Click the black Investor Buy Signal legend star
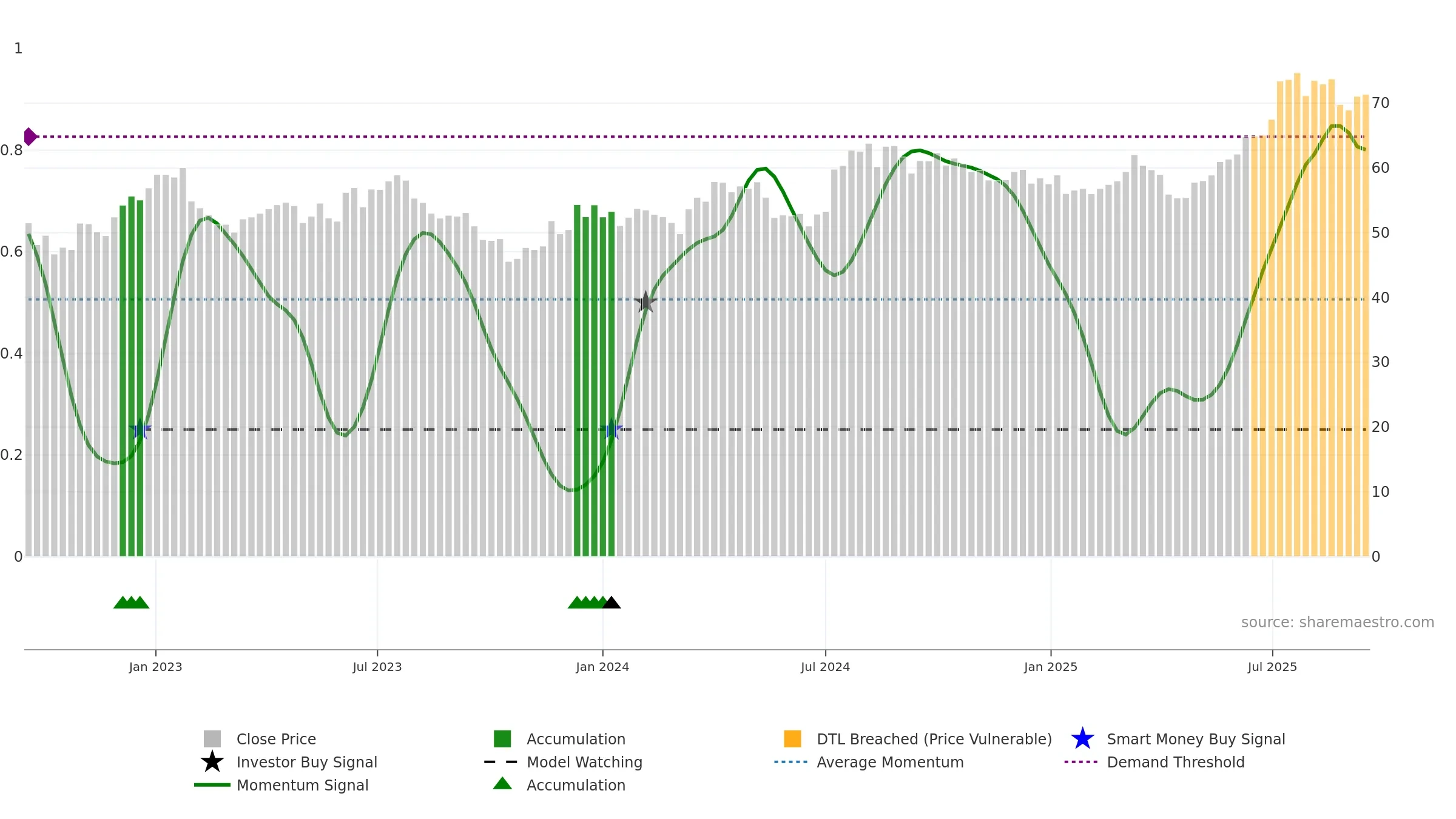This screenshot has height=819, width=1456. pos(212,761)
